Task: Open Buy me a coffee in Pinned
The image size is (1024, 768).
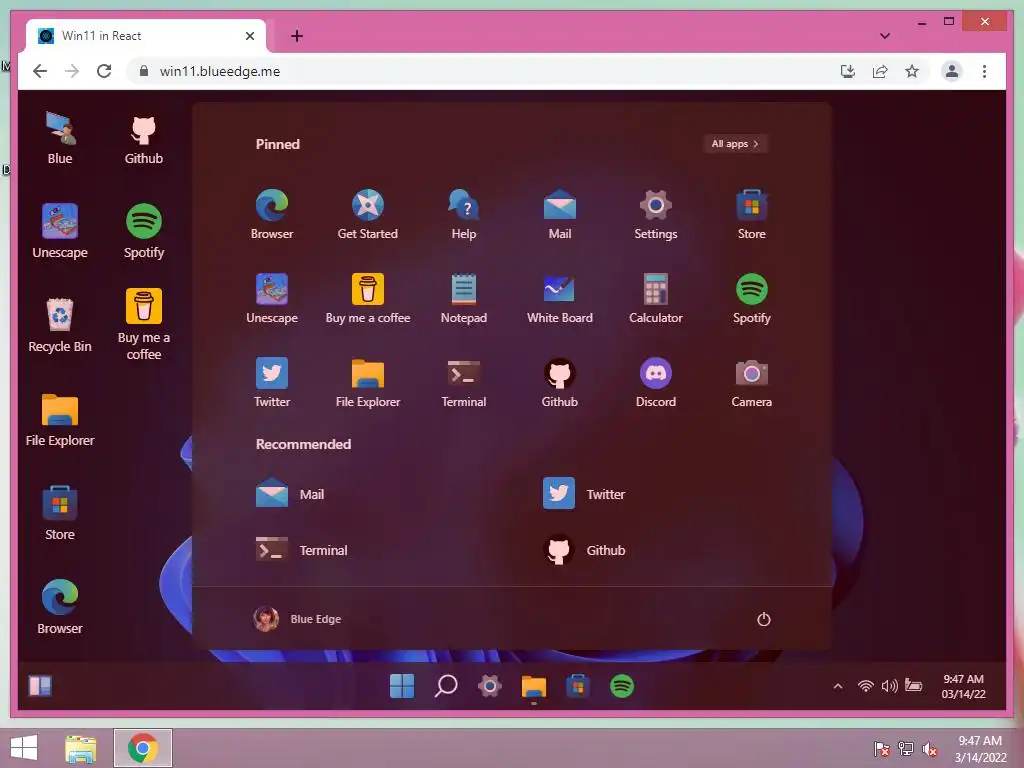Action: [x=368, y=298]
